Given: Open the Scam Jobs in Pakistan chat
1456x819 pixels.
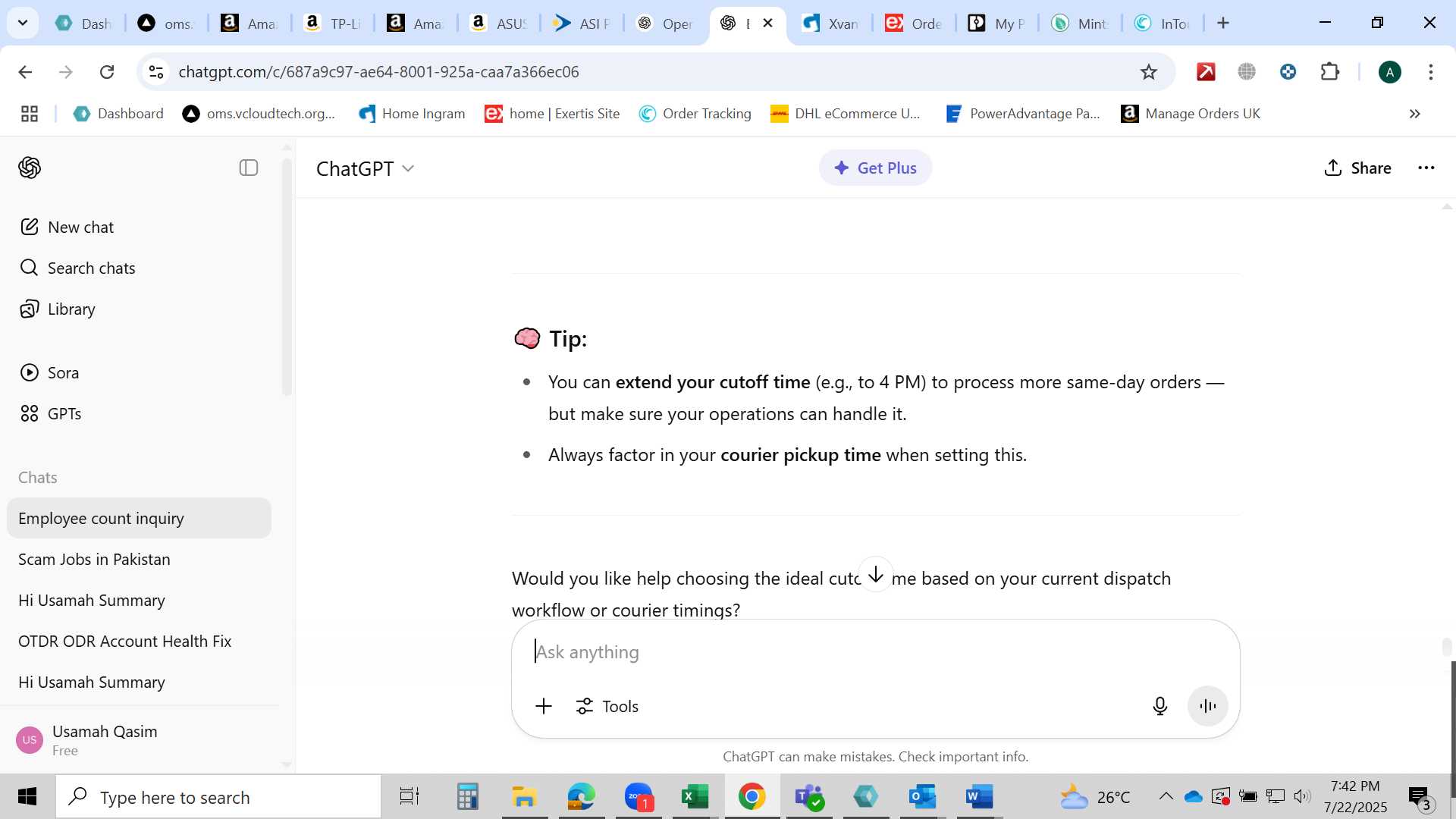Looking at the screenshot, I should click(139, 559).
